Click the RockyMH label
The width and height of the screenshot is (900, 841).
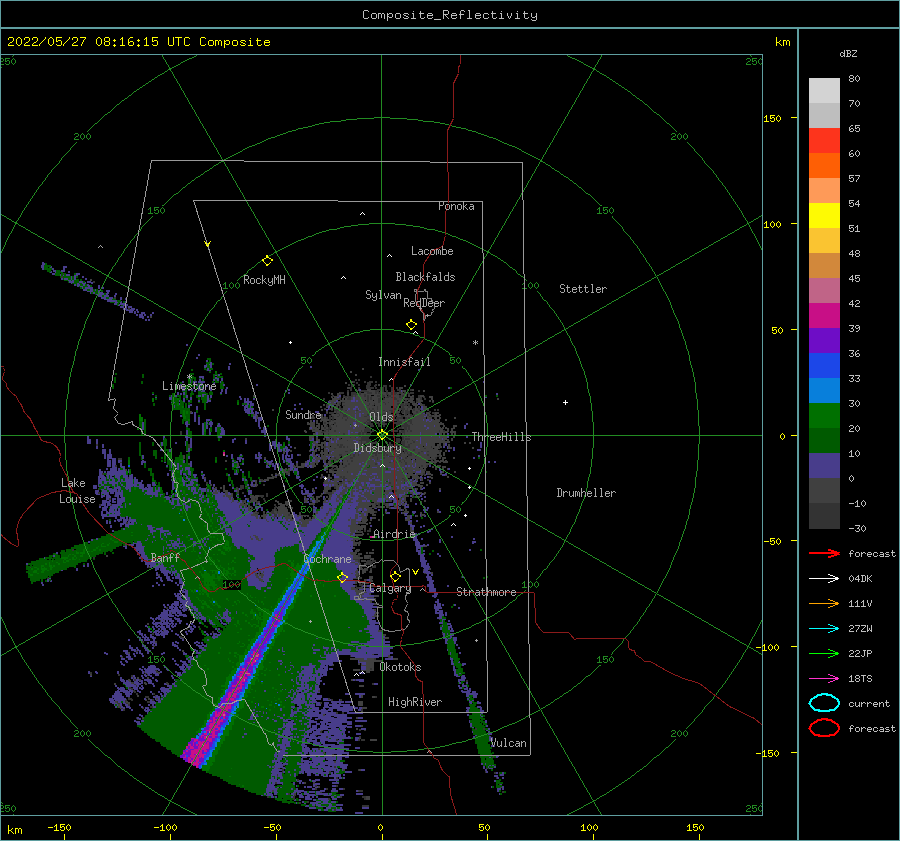265,280
